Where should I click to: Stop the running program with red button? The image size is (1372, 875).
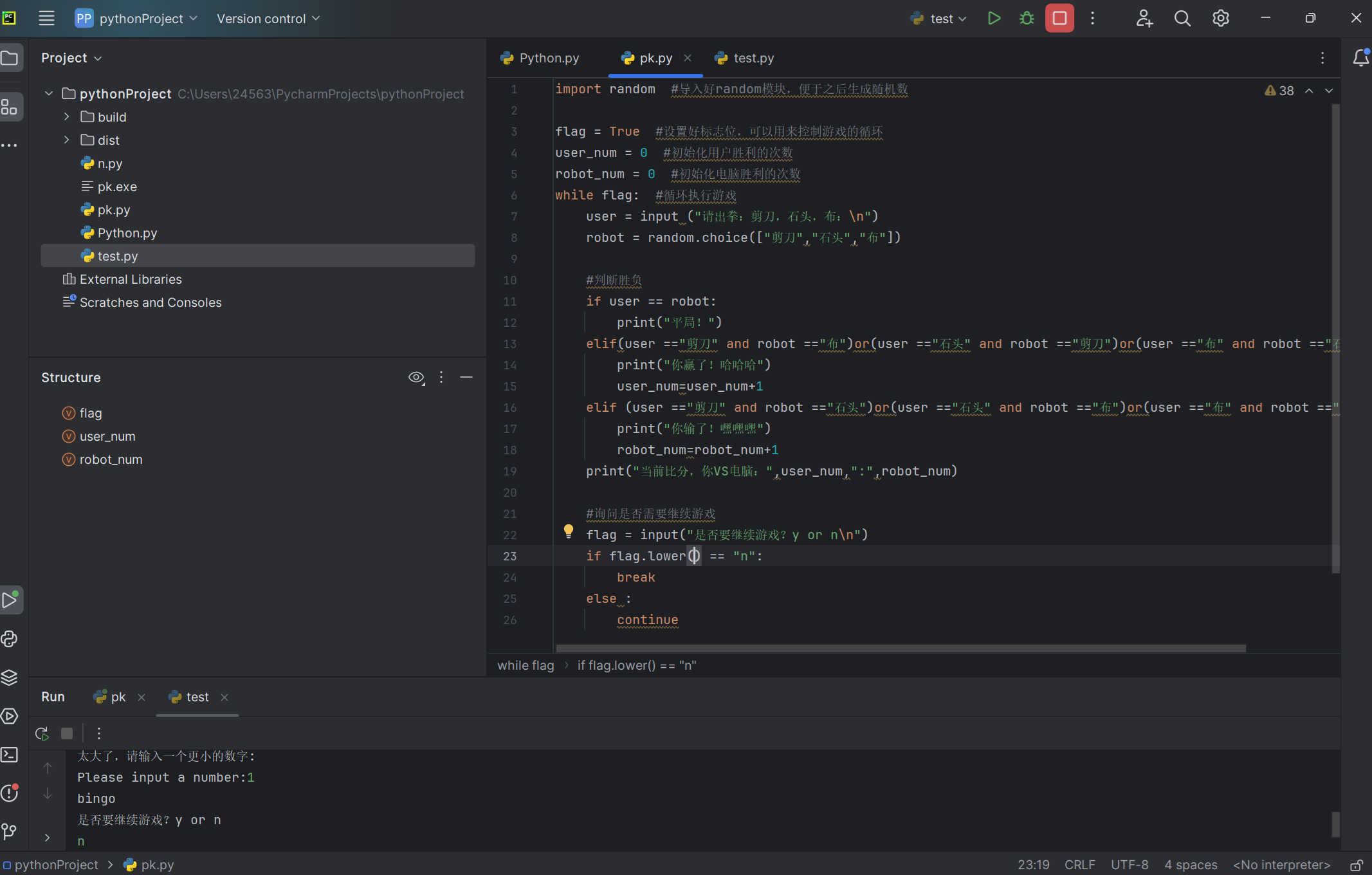coord(1059,19)
